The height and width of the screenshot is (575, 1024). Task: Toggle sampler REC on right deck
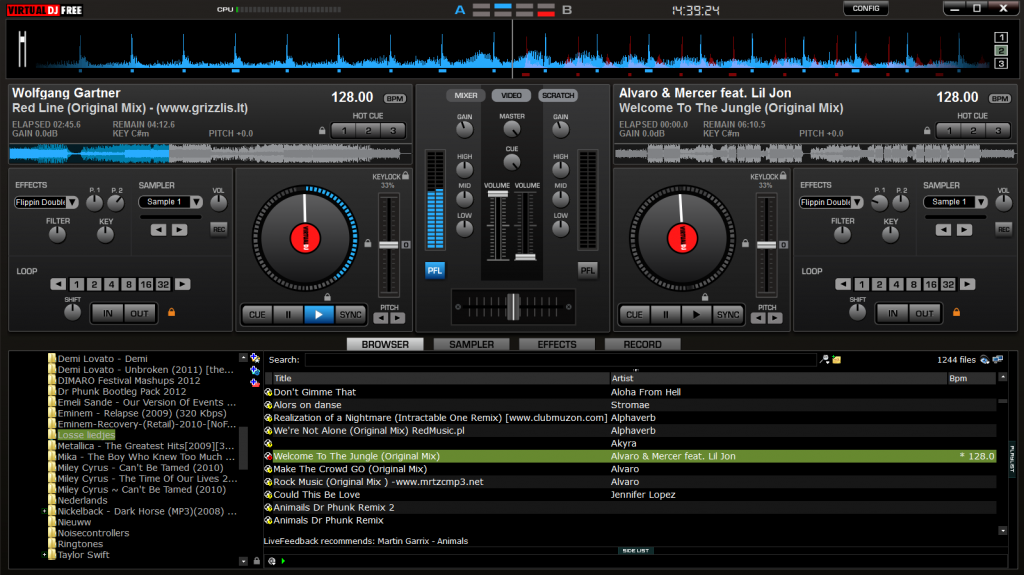click(1004, 229)
